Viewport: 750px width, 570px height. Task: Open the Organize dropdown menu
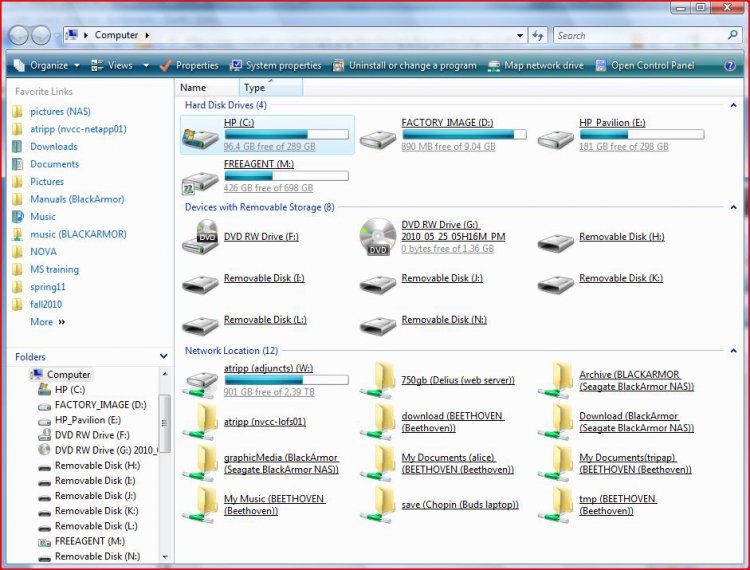[x=47, y=66]
